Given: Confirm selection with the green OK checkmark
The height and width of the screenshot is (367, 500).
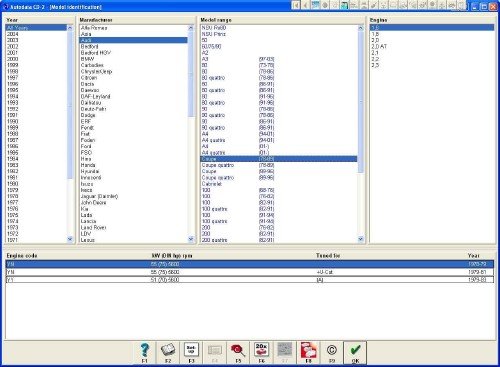Looking at the screenshot, I should tap(355, 352).
